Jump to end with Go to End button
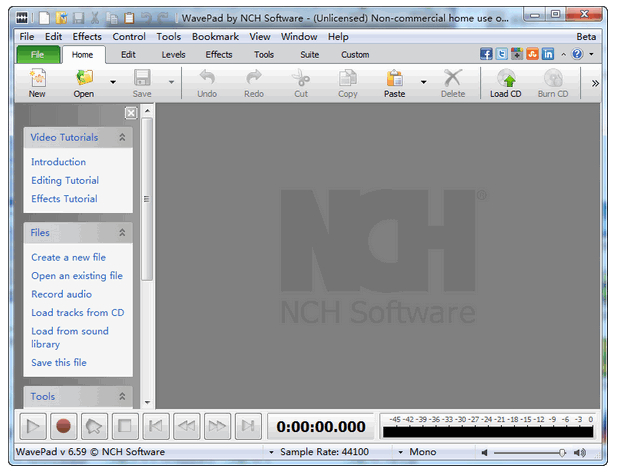 (248, 426)
